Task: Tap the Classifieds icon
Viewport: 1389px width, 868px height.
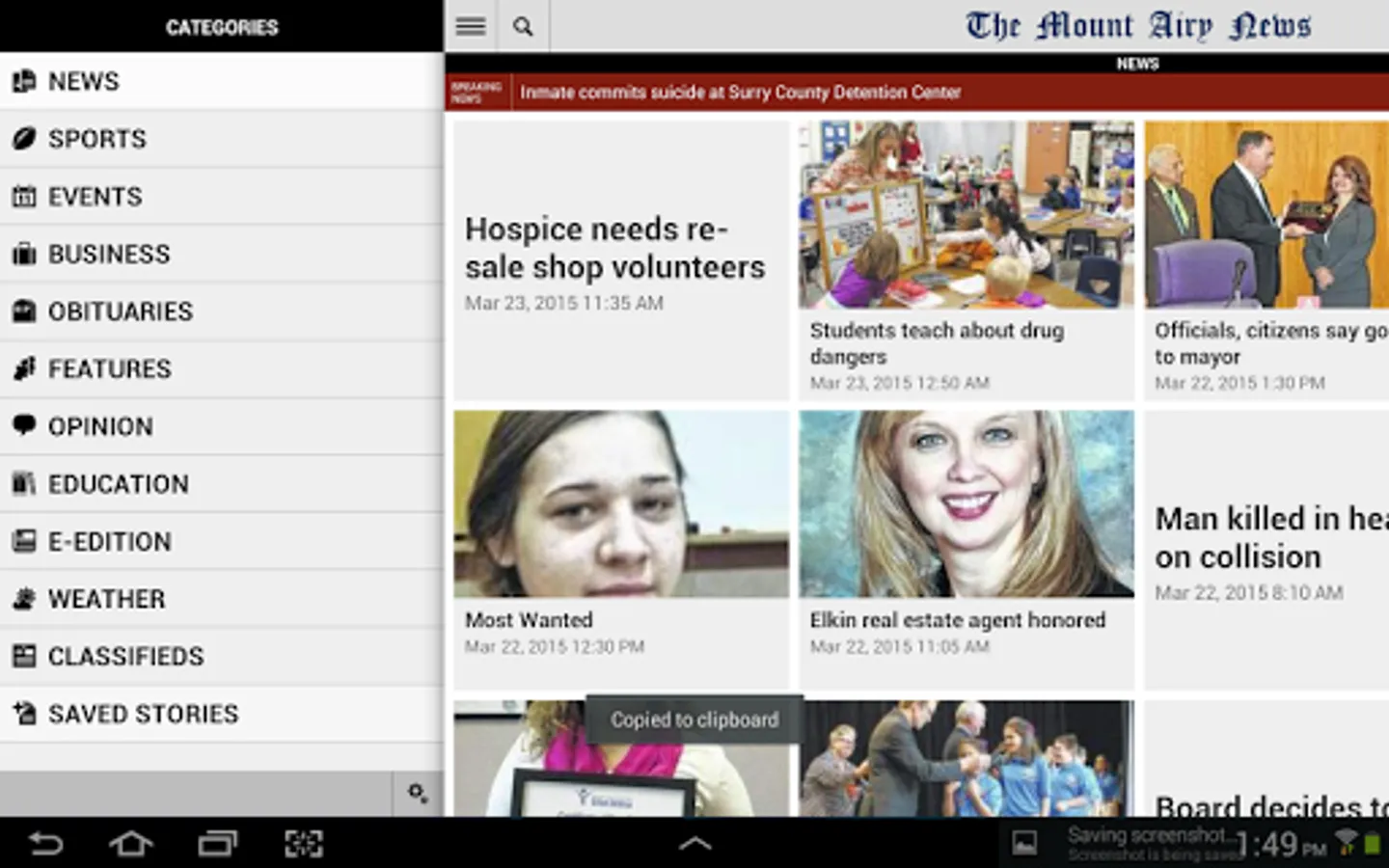Action: (24, 656)
